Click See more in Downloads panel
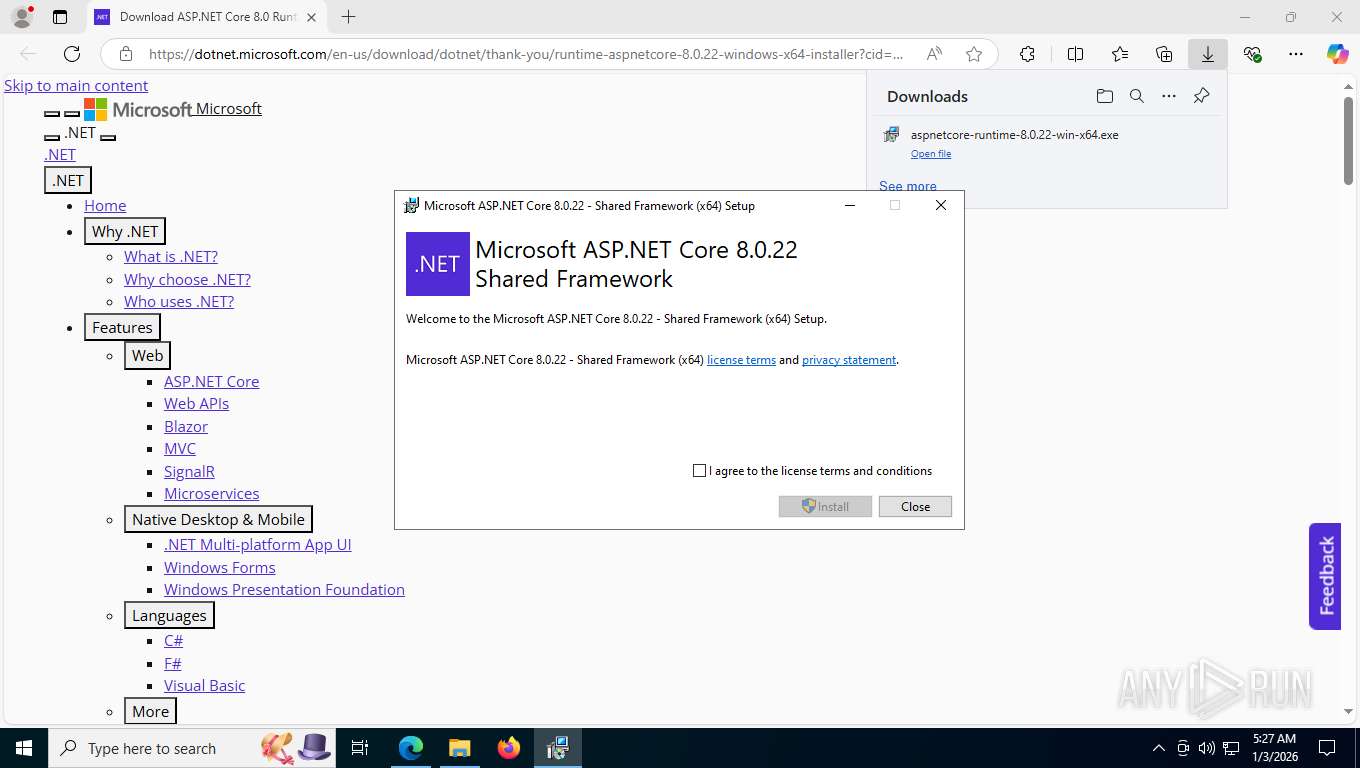The width and height of the screenshot is (1360, 768). (x=908, y=186)
